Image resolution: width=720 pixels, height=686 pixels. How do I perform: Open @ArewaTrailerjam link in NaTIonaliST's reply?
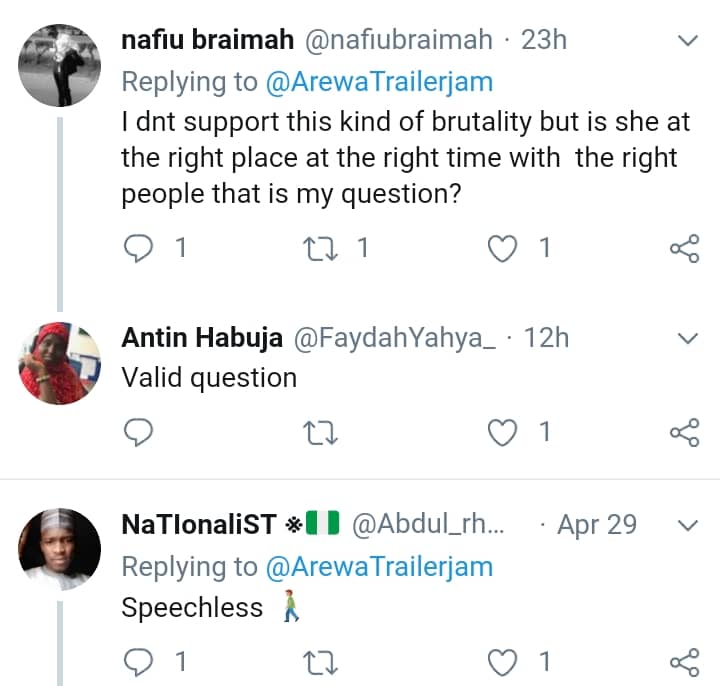(x=379, y=567)
